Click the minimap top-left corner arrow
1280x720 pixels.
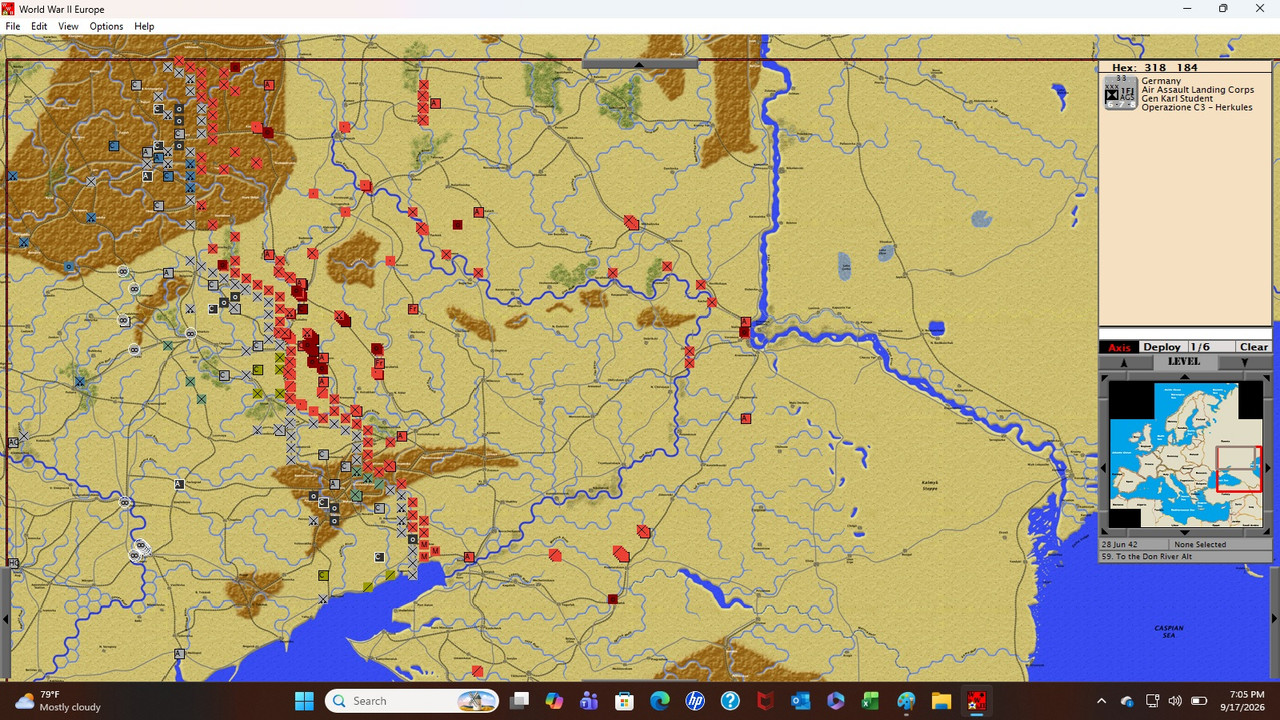1104,377
